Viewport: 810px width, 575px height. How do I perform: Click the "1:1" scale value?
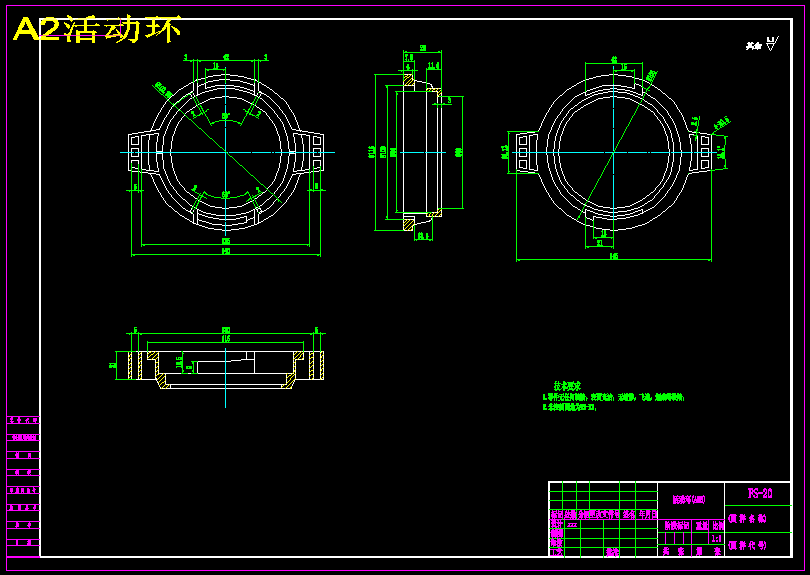716,539
